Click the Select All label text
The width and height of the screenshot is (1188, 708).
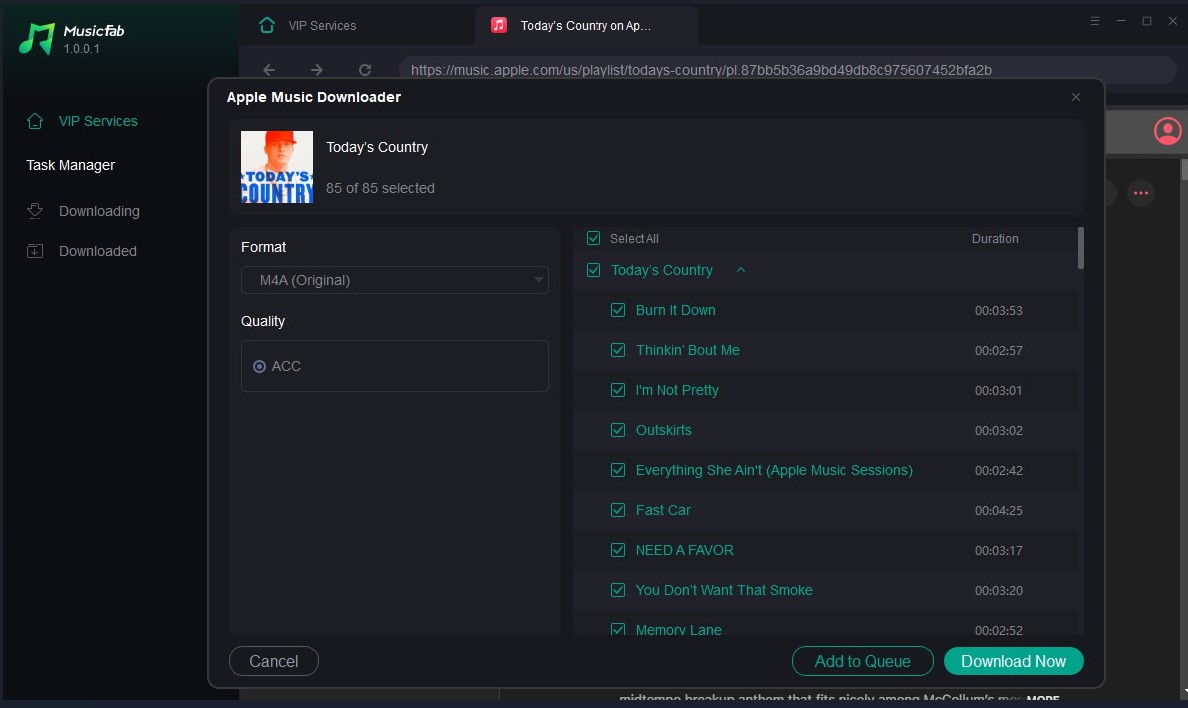coord(634,238)
